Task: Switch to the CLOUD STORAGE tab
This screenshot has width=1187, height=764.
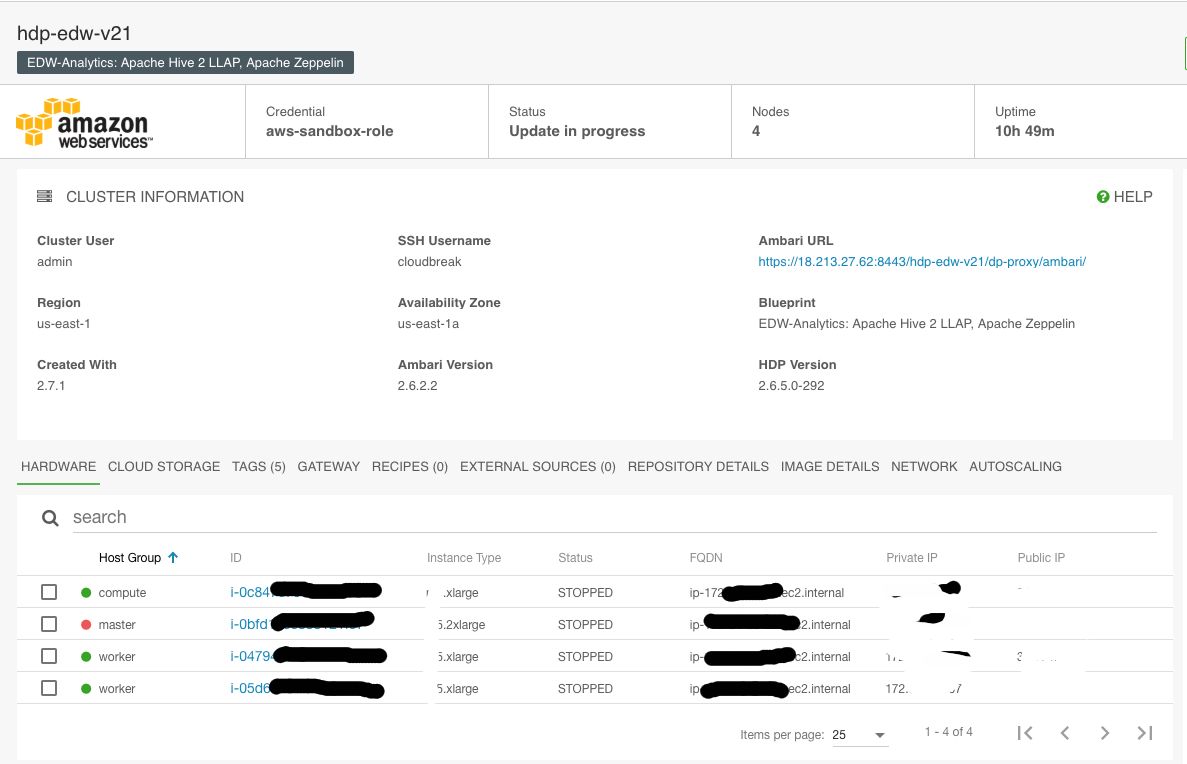Action: pyautogui.click(x=164, y=466)
